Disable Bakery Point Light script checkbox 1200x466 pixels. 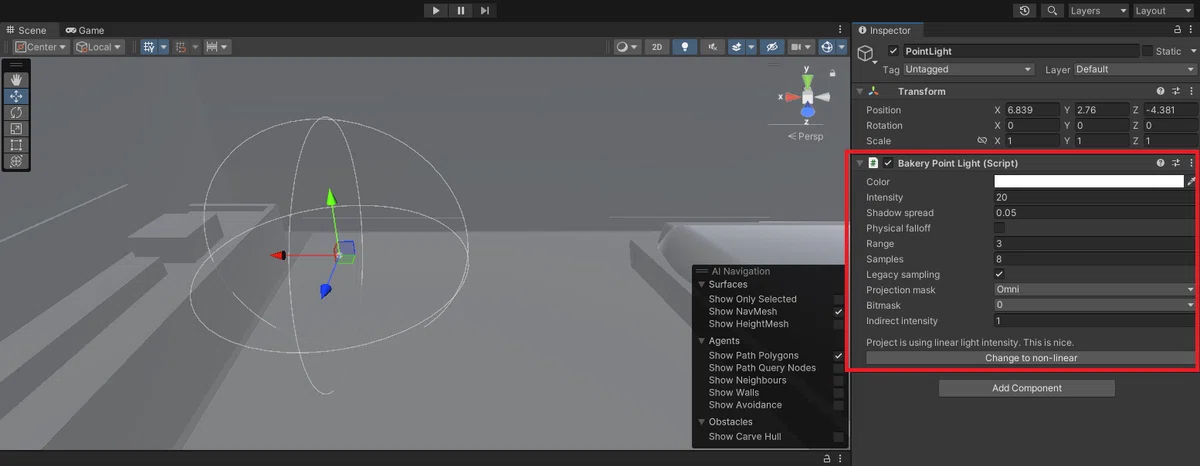click(888, 162)
